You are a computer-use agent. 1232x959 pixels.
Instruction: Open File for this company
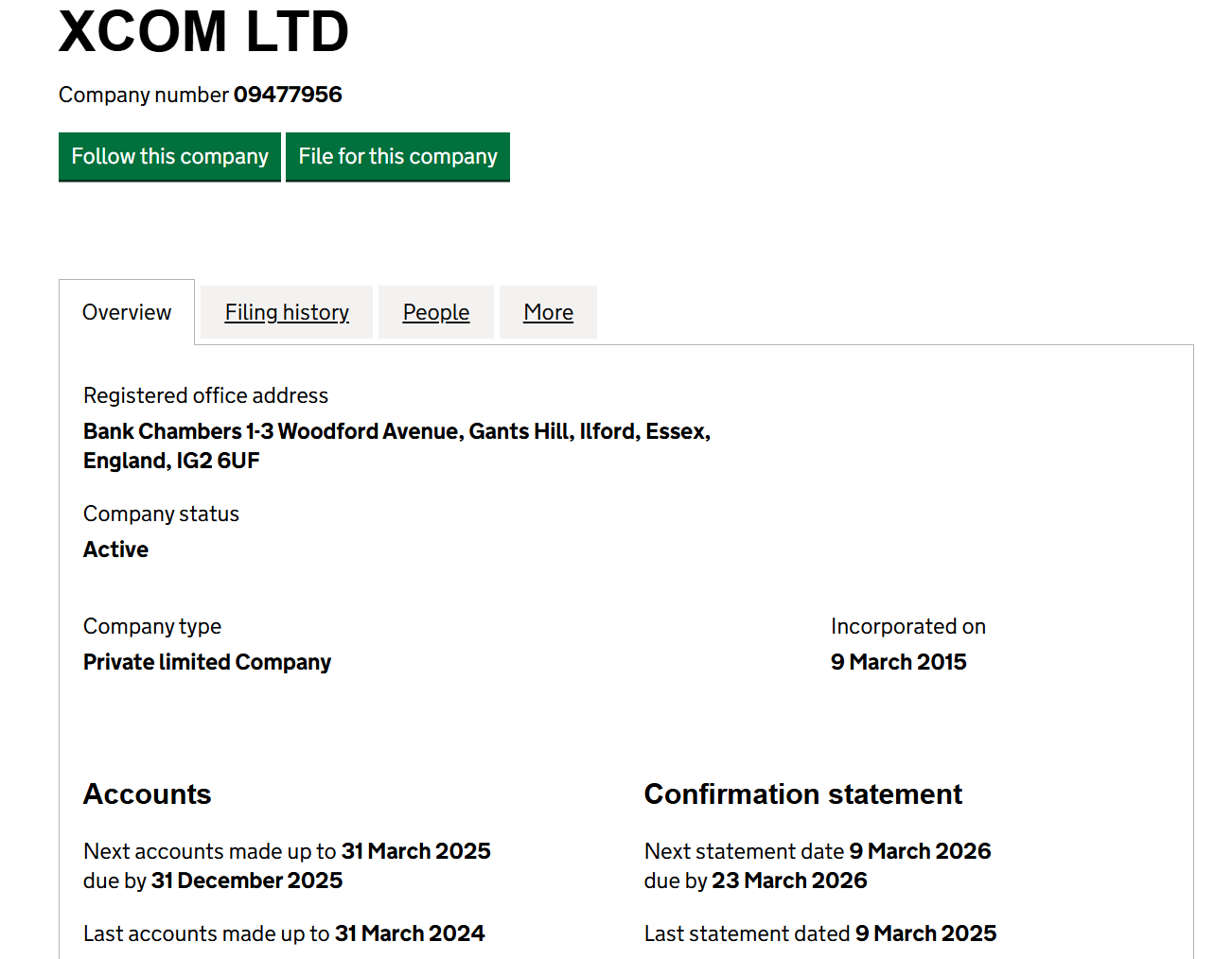397,156
